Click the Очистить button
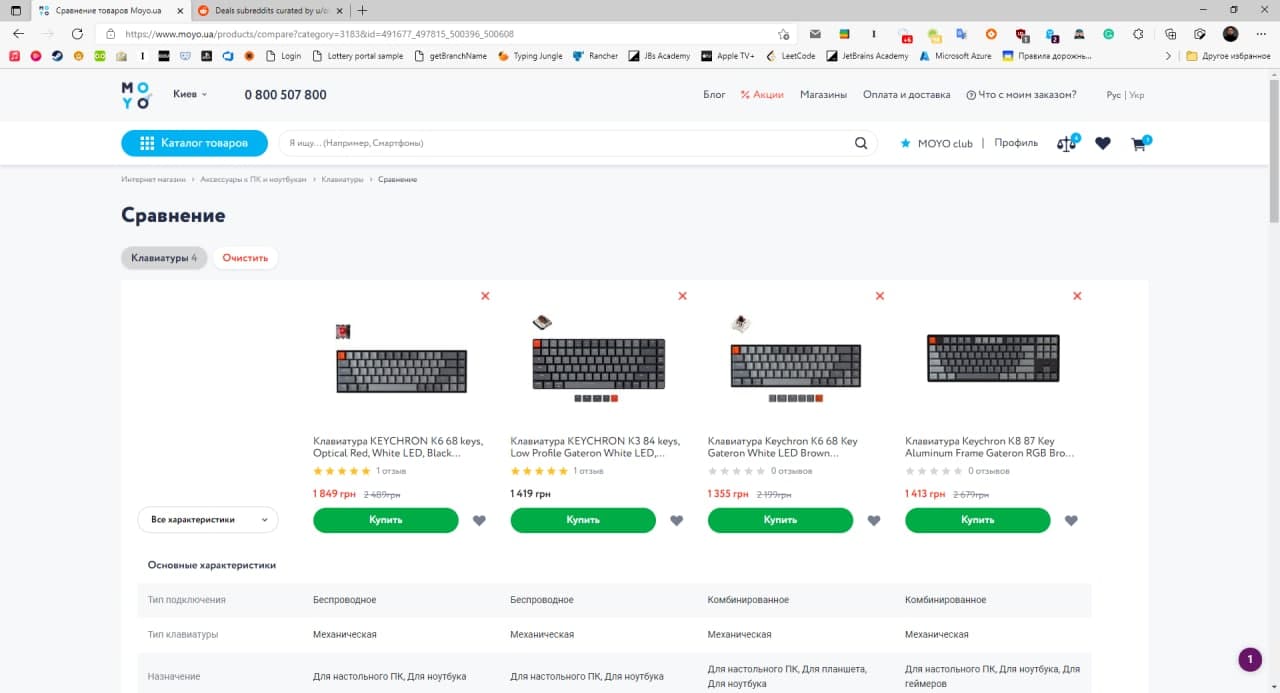The width and height of the screenshot is (1280, 693). [246, 258]
